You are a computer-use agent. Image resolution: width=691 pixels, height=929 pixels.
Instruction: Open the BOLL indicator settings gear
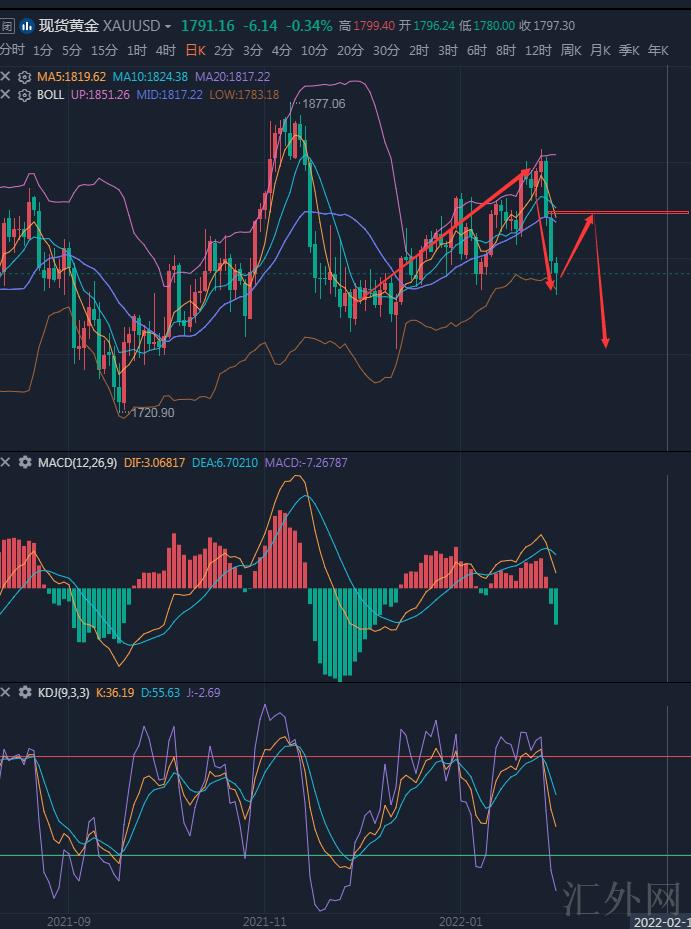click(x=24, y=95)
